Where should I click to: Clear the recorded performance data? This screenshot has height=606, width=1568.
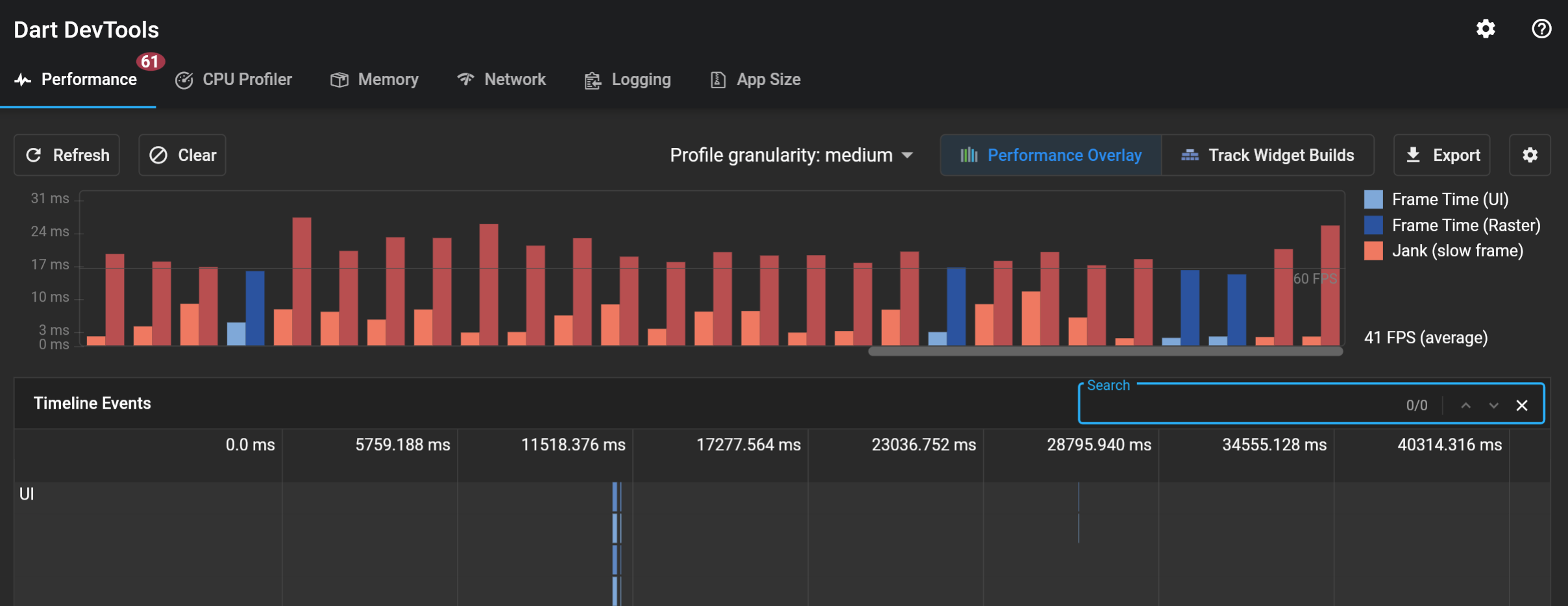182,155
